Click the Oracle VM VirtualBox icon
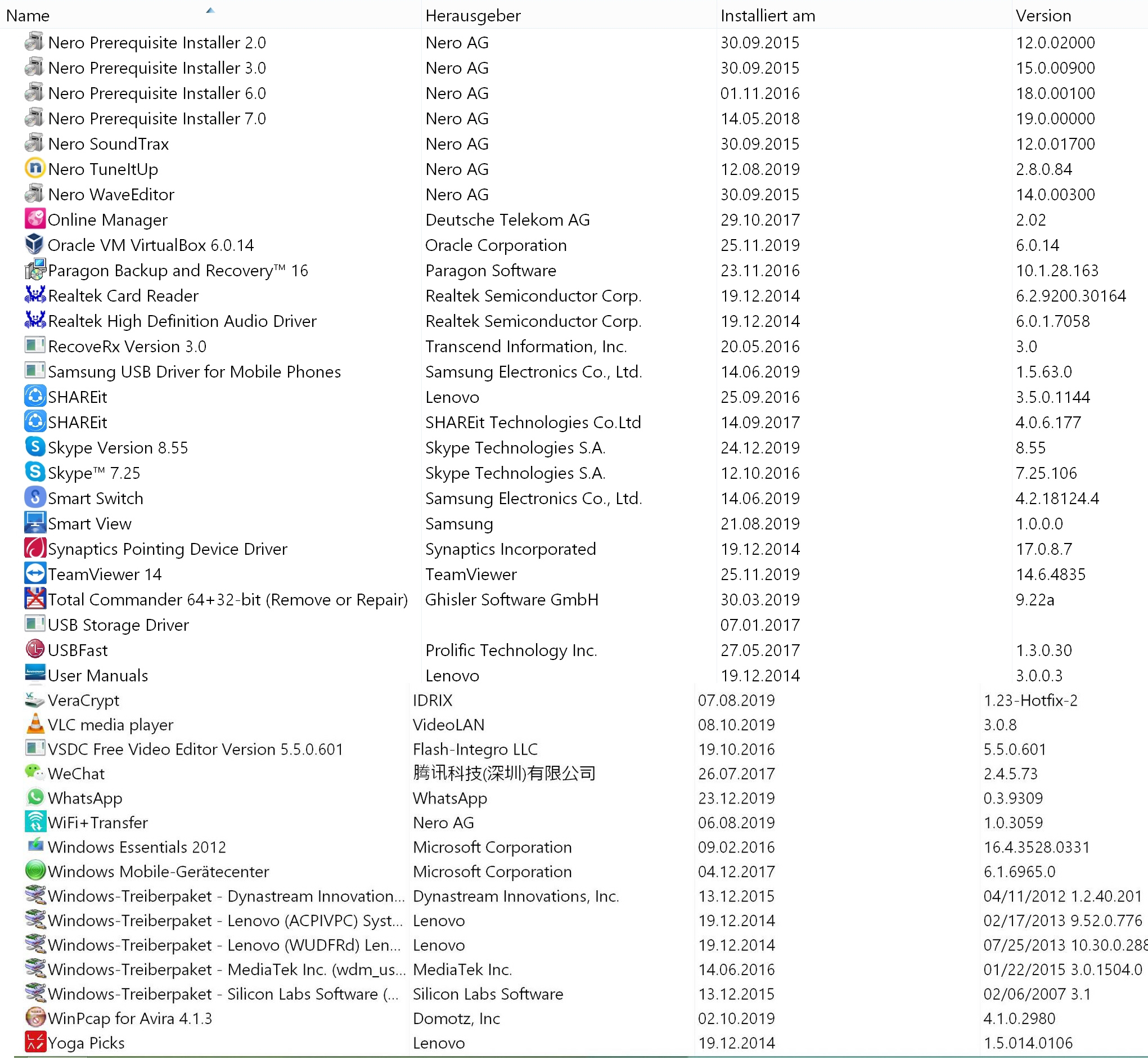Viewport: 1148px width, 1064px height. click(x=34, y=245)
